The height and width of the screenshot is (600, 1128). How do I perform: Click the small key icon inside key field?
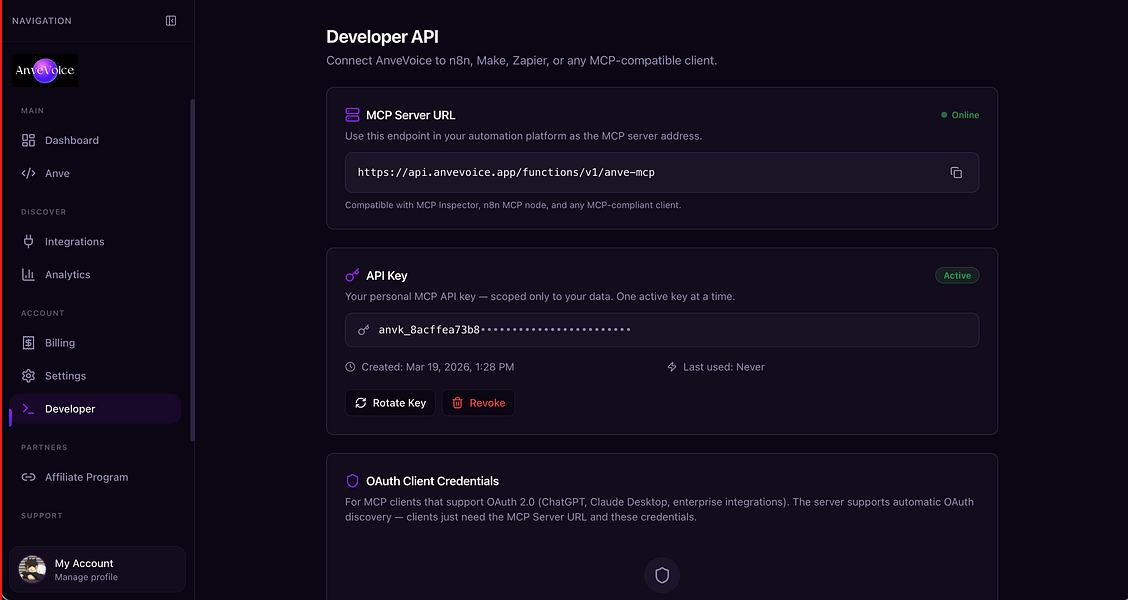(364, 329)
